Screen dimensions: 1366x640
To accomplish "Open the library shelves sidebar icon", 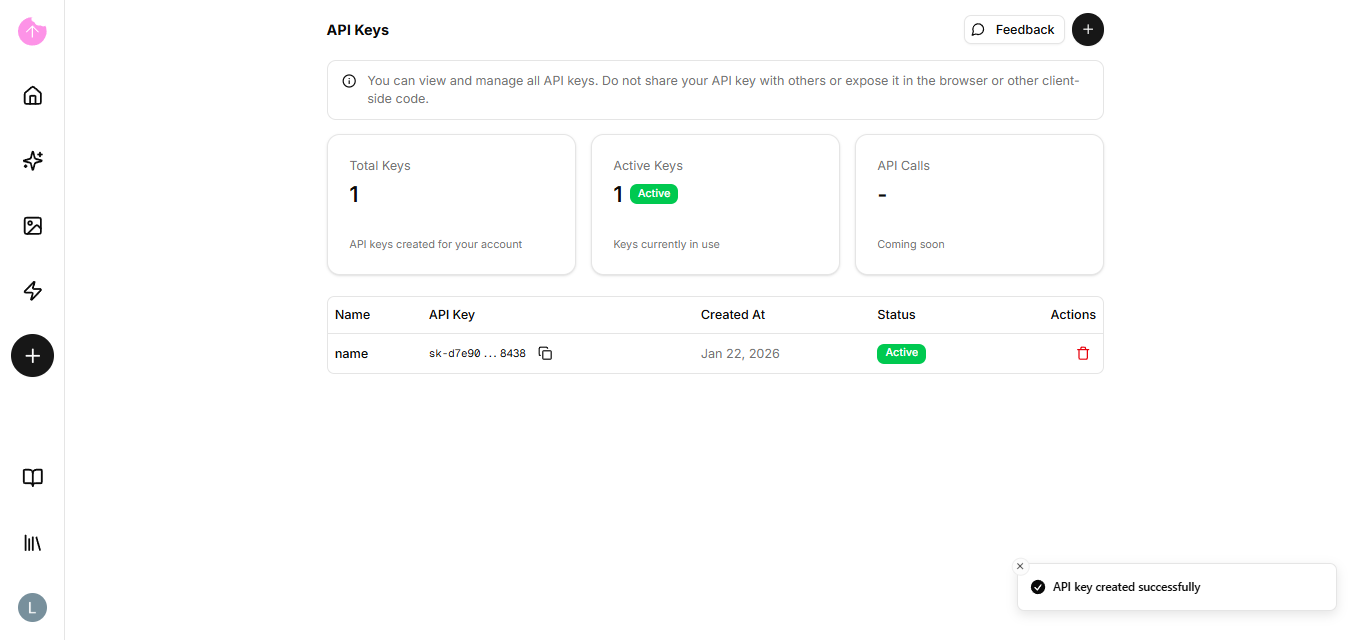I will click(32, 543).
